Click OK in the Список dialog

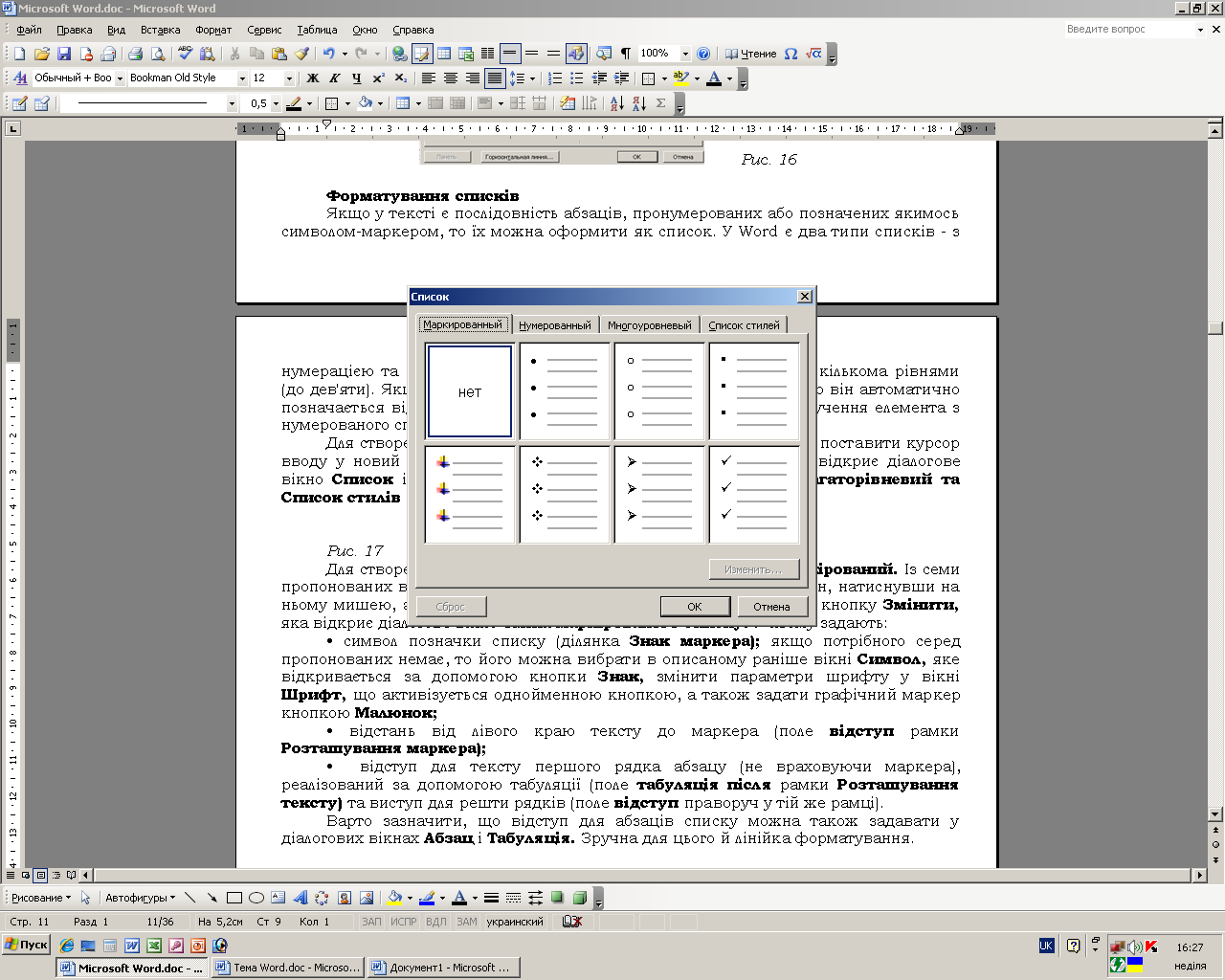(695, 607)
